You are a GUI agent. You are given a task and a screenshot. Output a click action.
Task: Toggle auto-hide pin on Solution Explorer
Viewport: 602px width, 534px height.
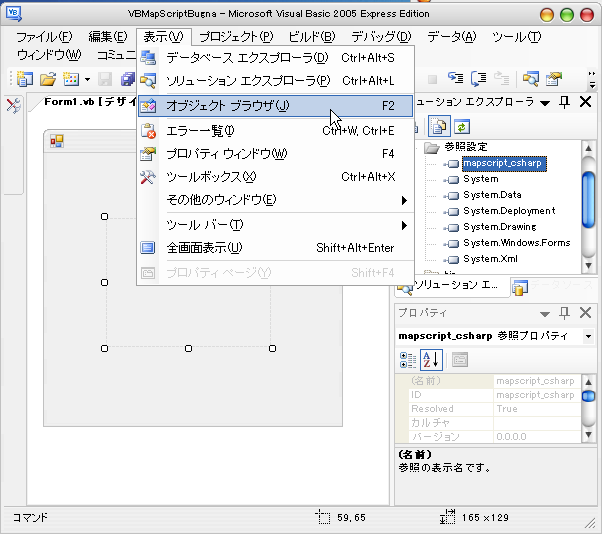coord(564,102)
